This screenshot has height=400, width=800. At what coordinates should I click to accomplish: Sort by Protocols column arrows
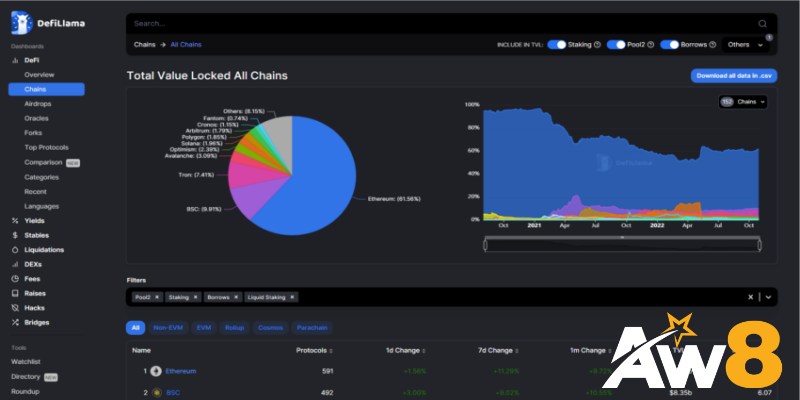[x=331, y=351]
